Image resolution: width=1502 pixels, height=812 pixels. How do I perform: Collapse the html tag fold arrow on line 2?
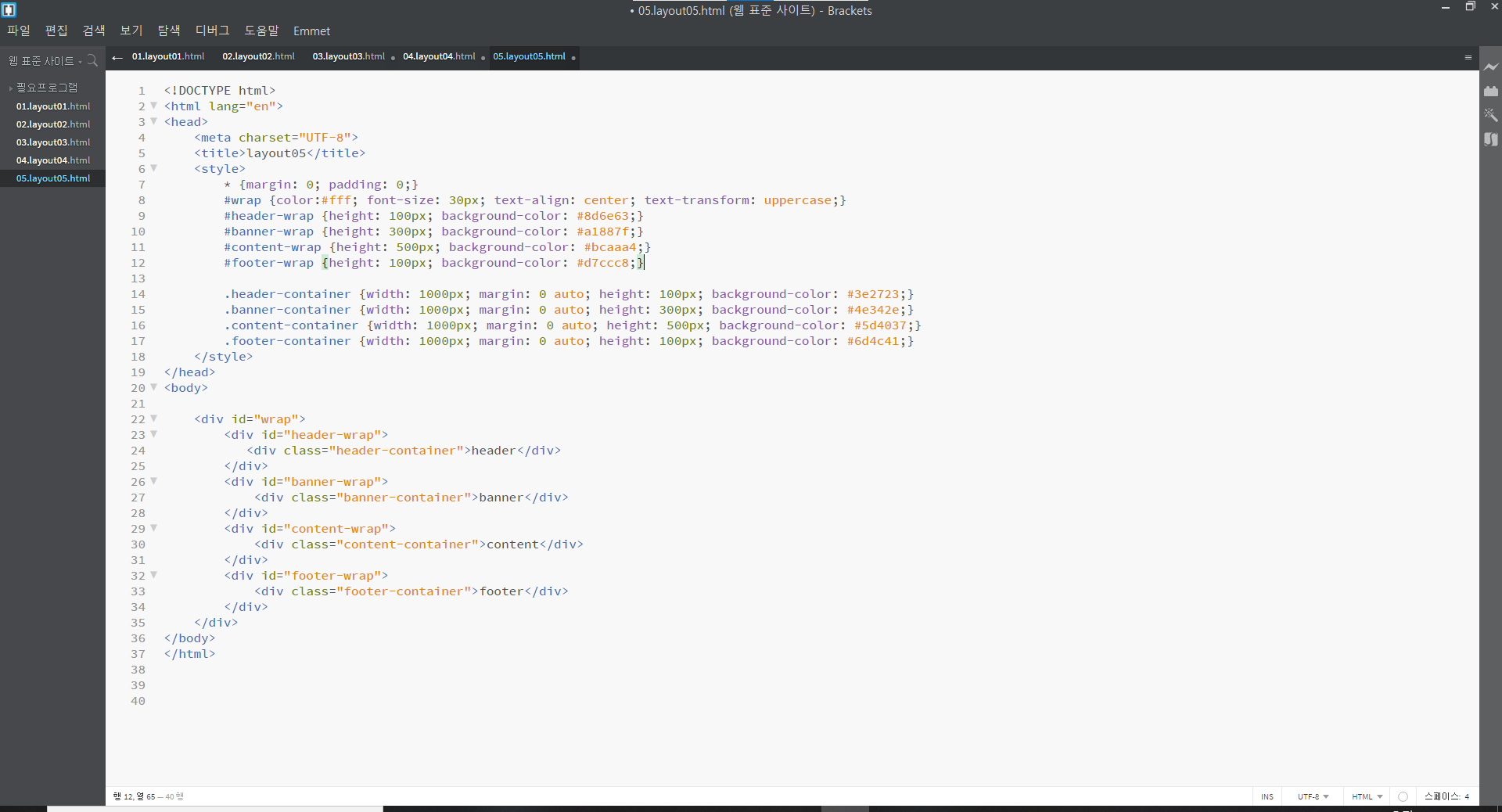point(154,106)
